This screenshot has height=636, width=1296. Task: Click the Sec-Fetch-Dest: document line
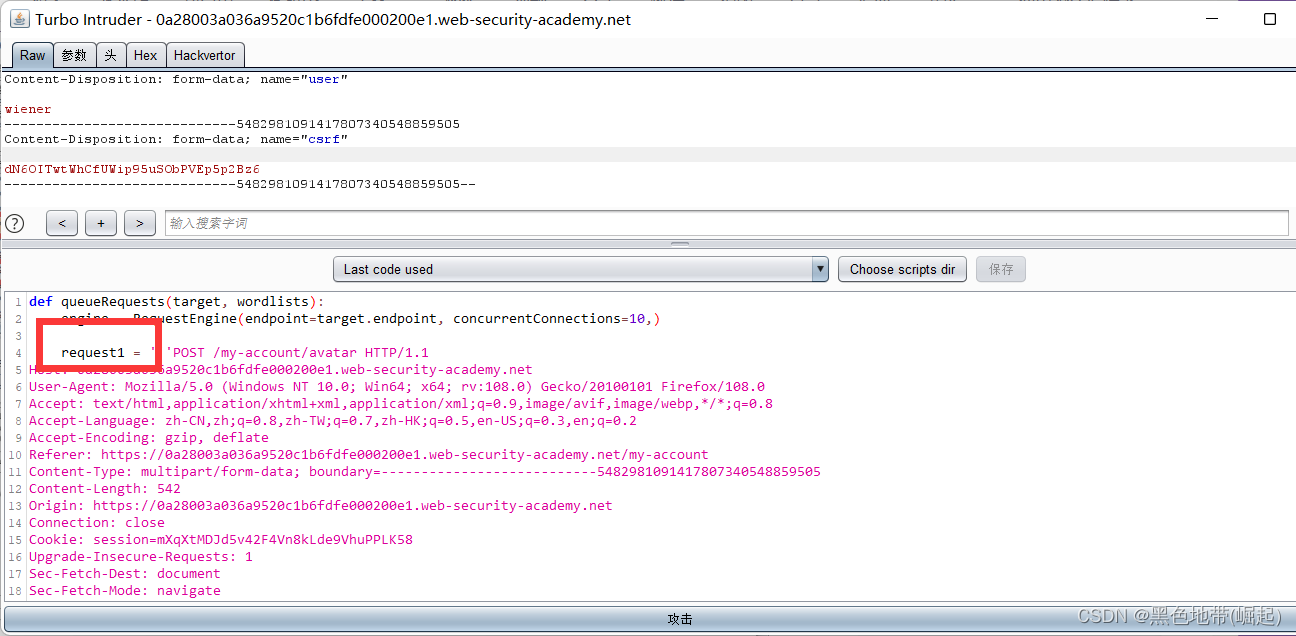tap(125, 573)
